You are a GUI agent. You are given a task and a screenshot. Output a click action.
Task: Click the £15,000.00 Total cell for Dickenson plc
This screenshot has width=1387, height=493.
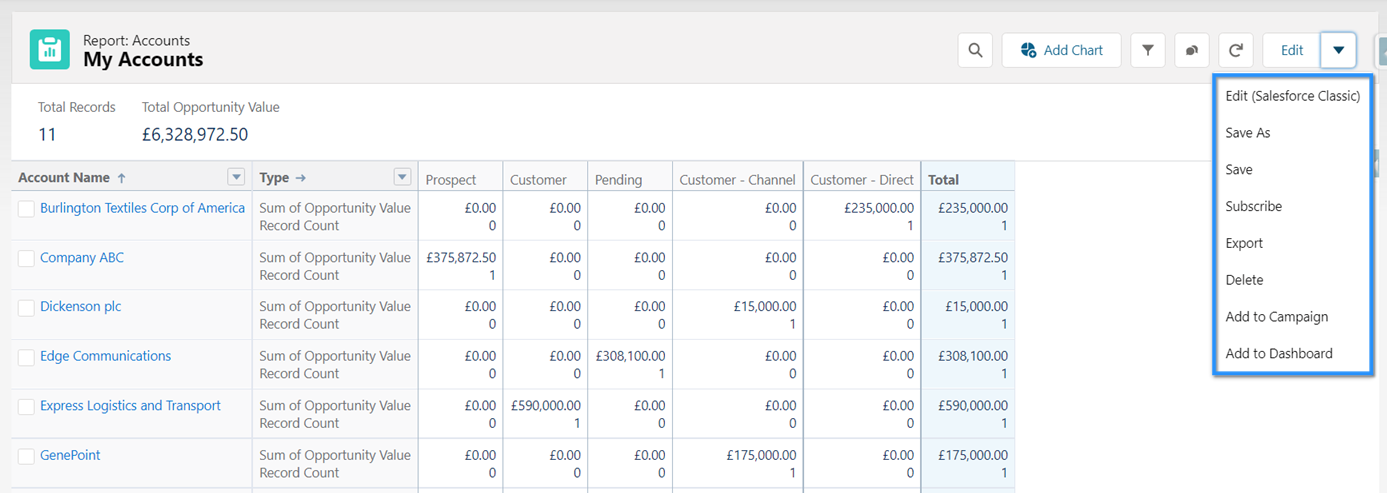[977, 306]
